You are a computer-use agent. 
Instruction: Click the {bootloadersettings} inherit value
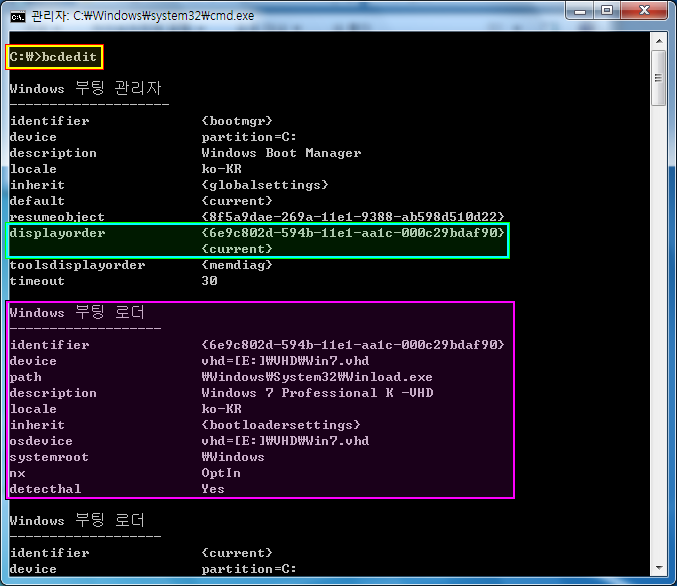point(281,424)
